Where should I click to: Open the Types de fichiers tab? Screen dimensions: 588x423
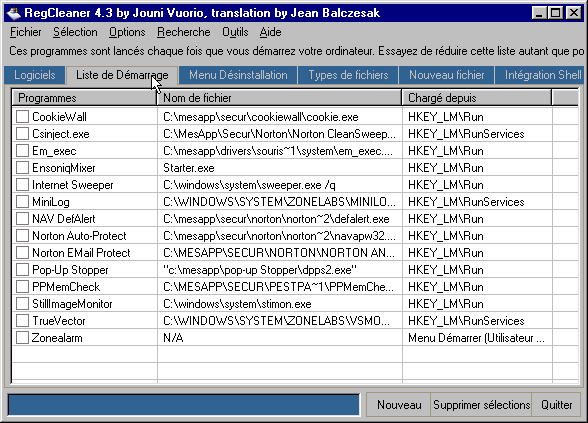[x=348, y=75]
